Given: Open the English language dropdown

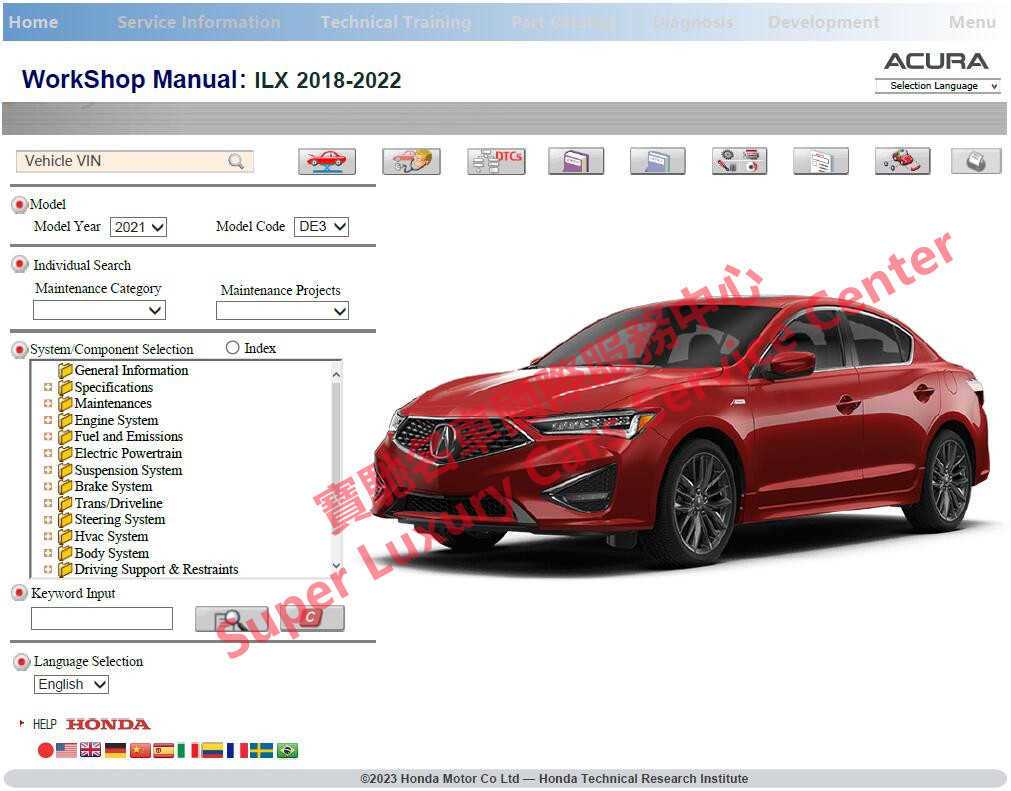Looking at the screenshot, I should tap(71, 685).
